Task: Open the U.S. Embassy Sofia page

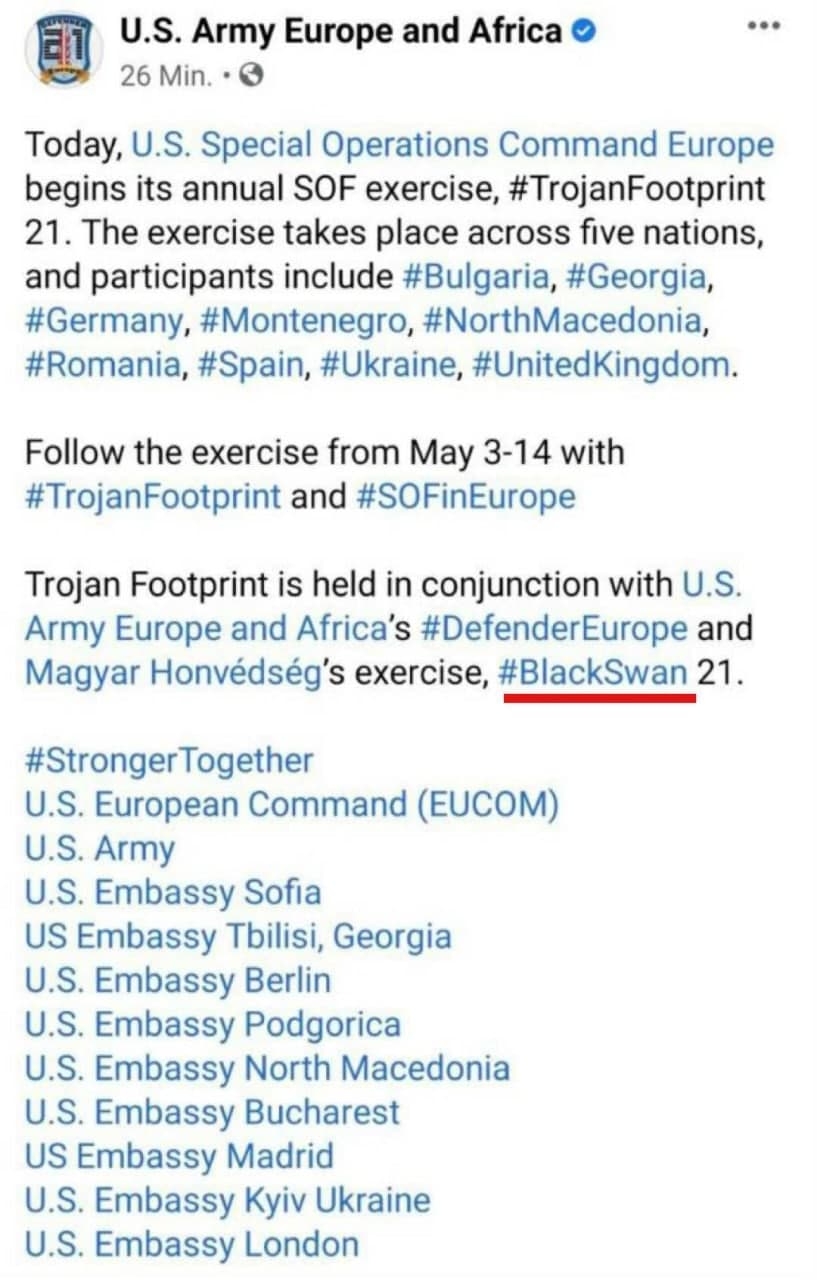Action: click(x=173, y=893)
